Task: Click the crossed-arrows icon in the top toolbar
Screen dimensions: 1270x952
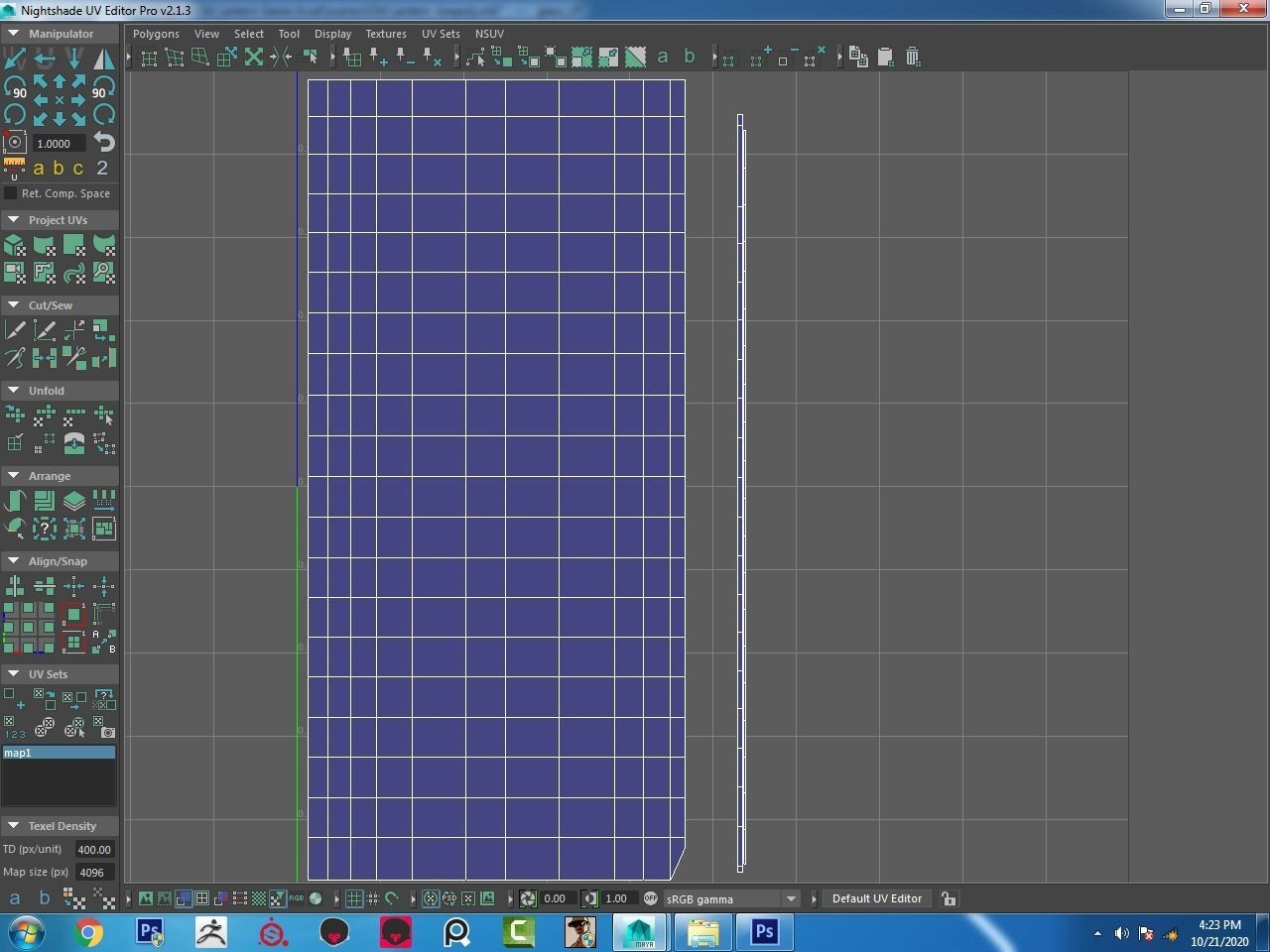Action: (x=254, y=58)
